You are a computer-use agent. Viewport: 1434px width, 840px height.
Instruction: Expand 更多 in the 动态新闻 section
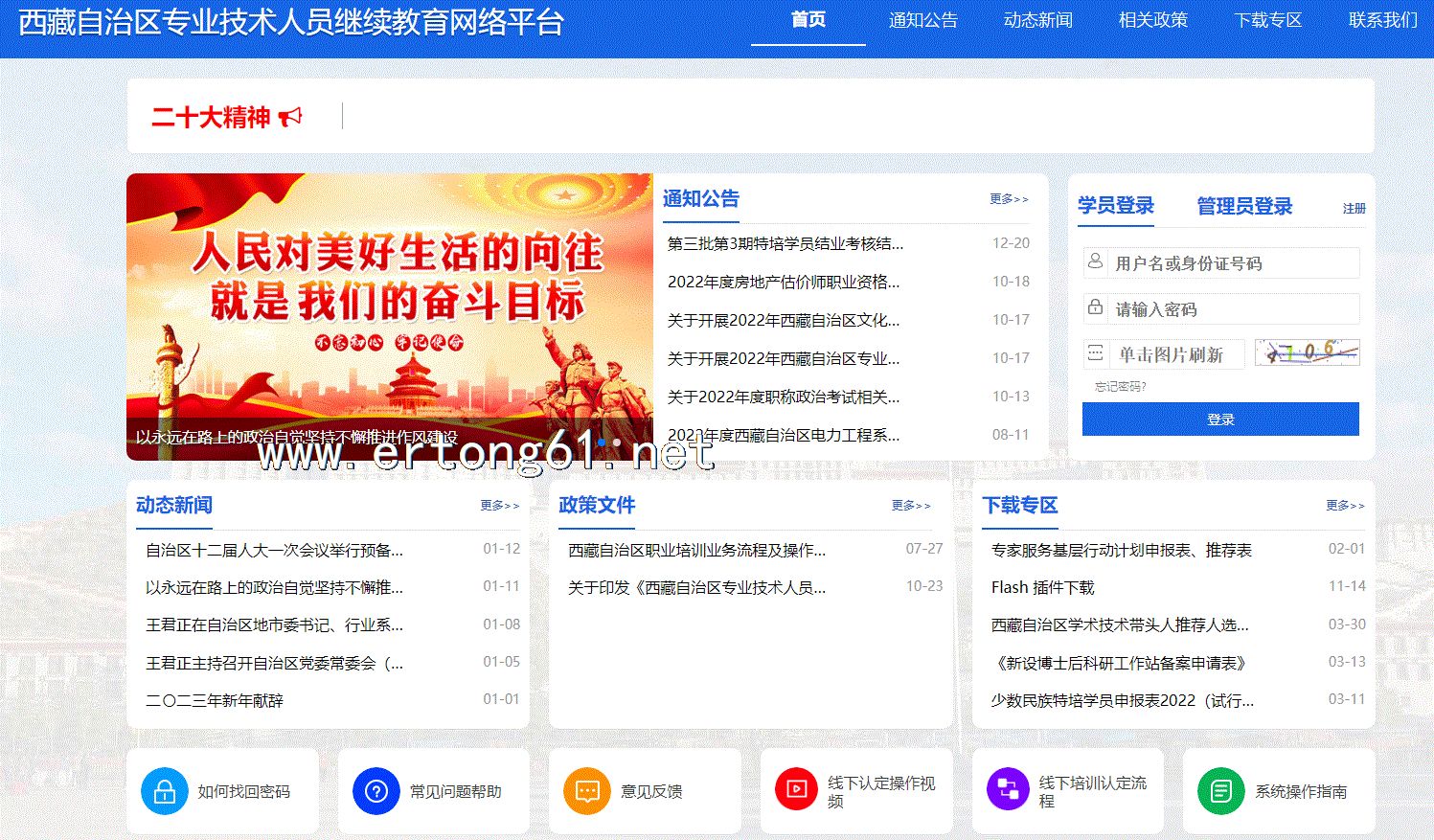point(499,506)
